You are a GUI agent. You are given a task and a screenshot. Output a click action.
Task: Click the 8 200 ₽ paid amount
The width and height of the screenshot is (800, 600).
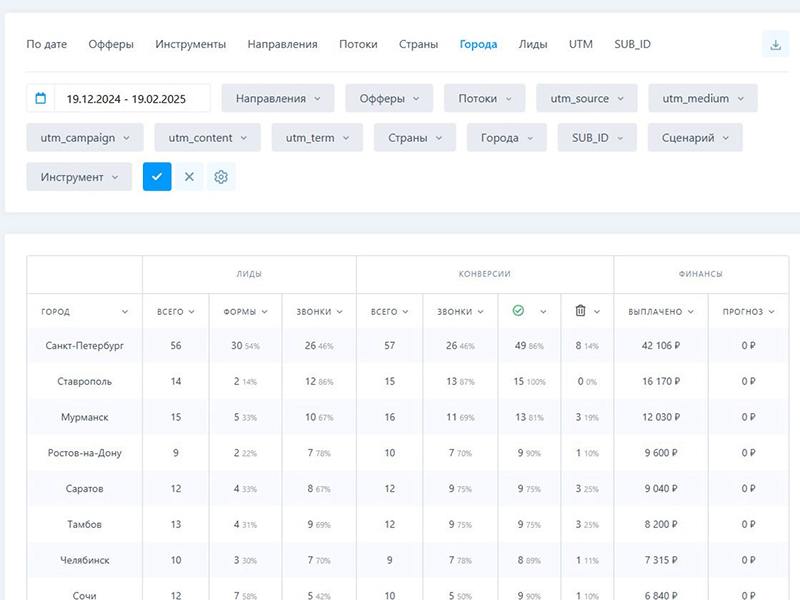[661, 524]
